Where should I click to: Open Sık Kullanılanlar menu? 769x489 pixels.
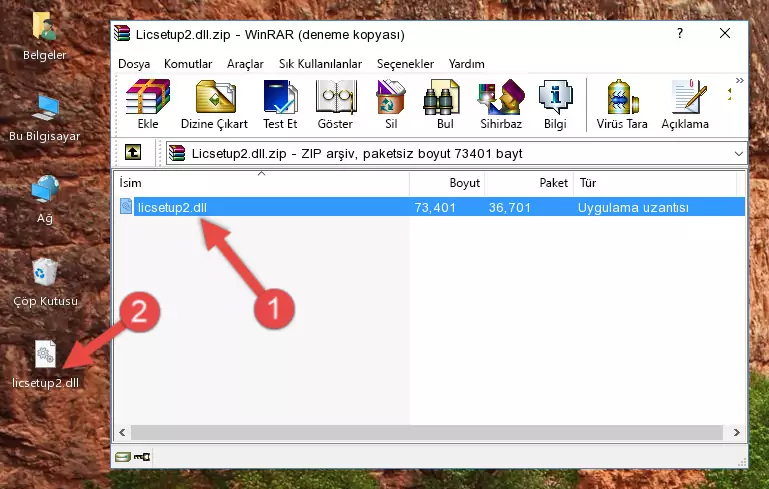click(320, 64)
